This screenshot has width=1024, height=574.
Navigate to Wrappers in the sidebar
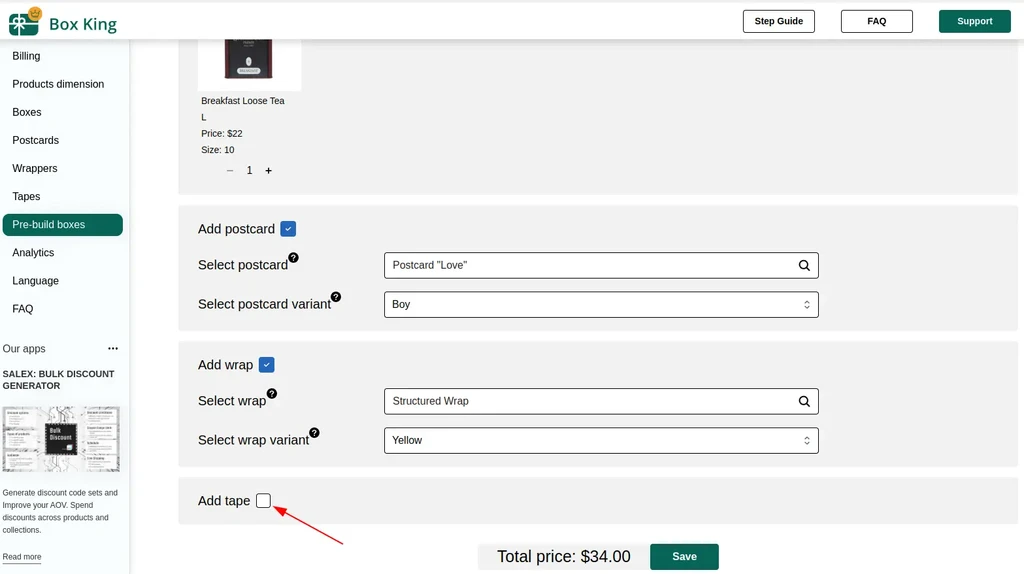(35, 168)
